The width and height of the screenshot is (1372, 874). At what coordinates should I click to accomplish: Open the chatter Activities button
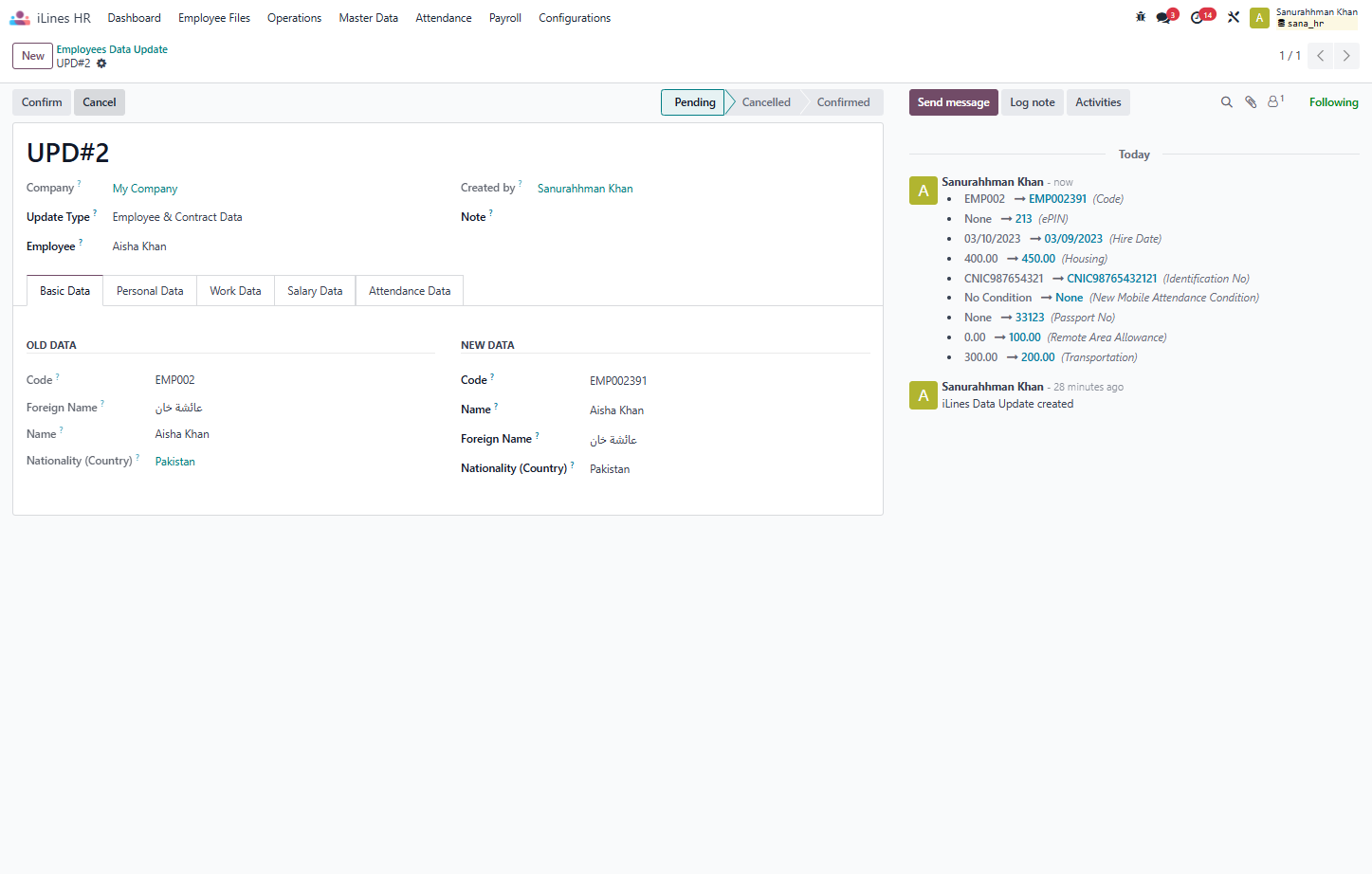(x=1098, y=102)
